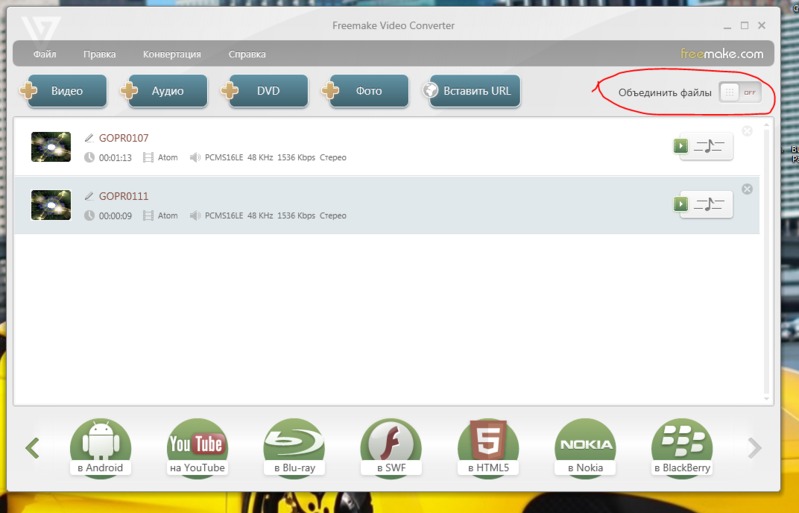Toggle the Объединить файлы switch

(x=740, y=92)
